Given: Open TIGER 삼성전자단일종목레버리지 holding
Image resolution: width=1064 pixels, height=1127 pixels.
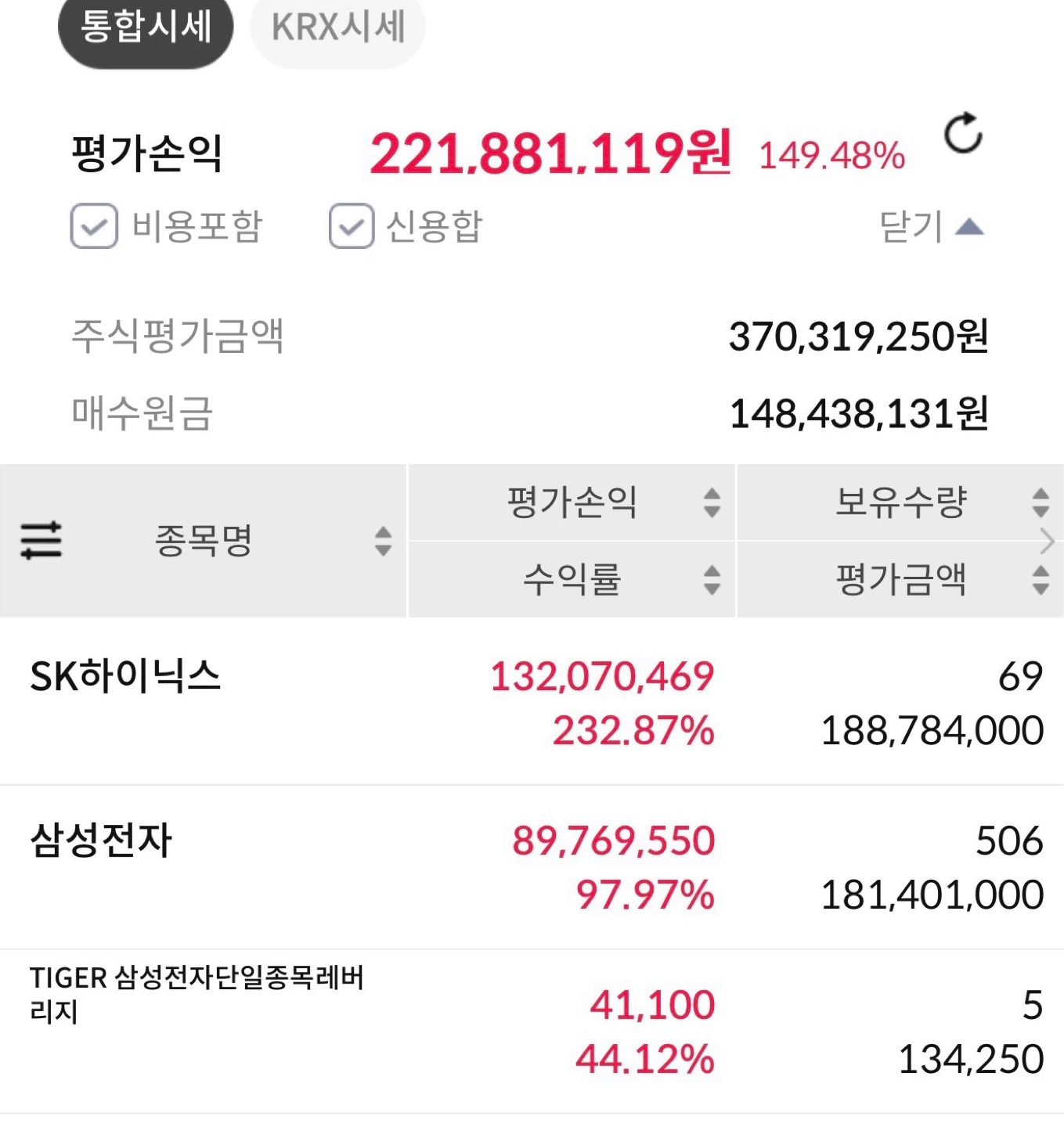Looking at the screenshot, I should [x=532, y=1032].
